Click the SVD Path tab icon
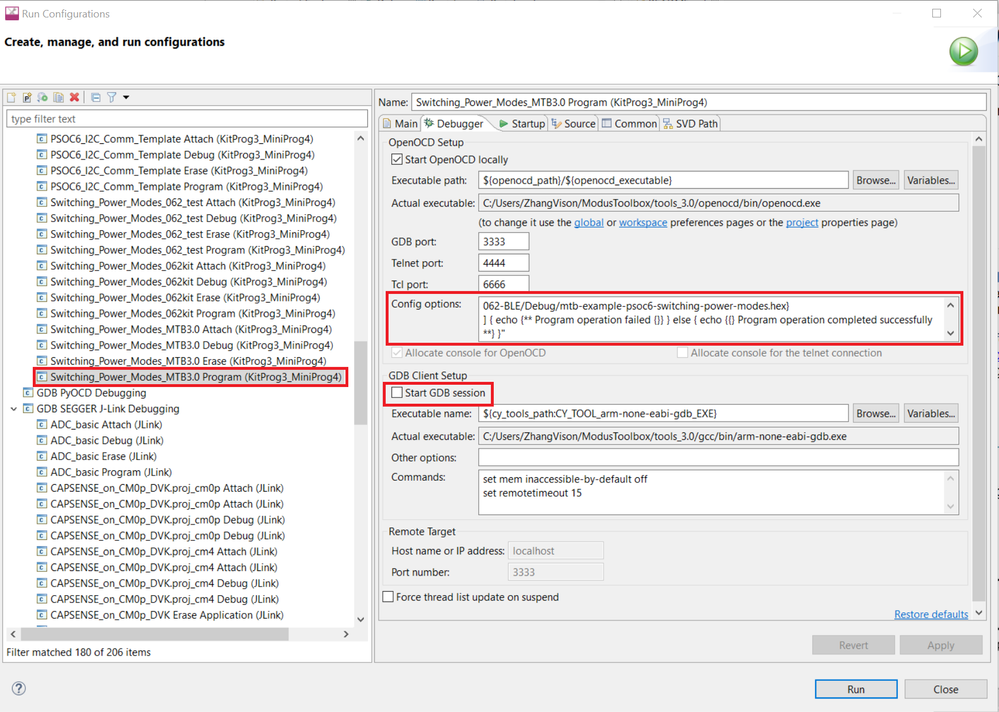The height and width of the screenshot is (712, 999). pyautogui.click(x=668, y=124)
